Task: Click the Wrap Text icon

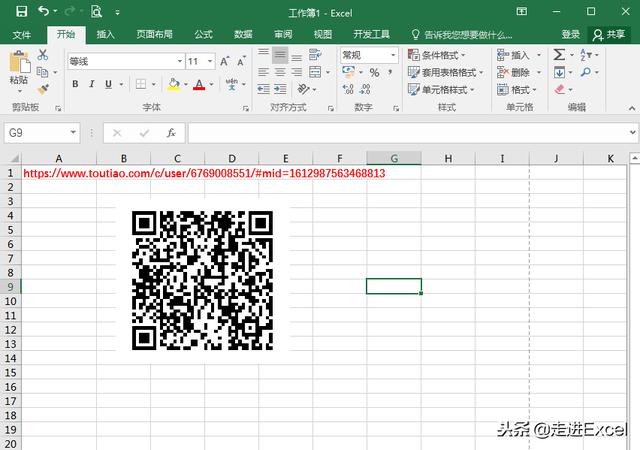Action: (315, 54)
